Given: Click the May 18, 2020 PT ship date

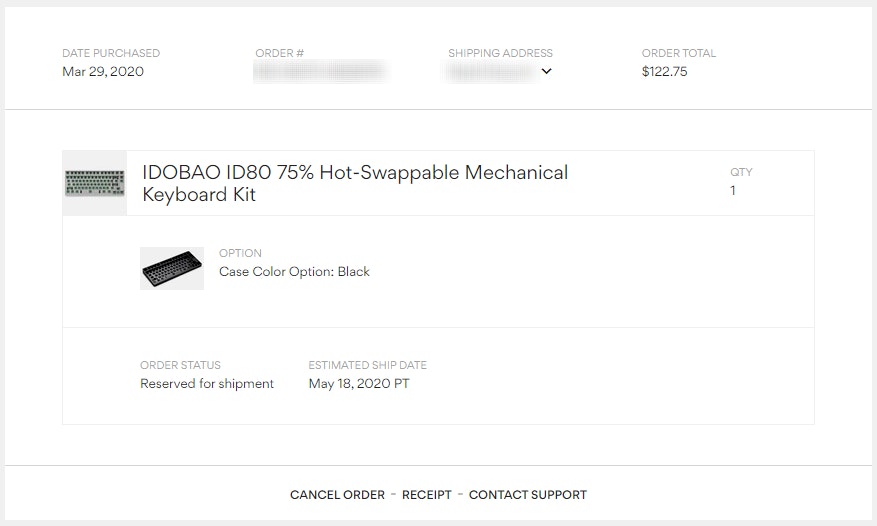Looking at the screenshot, I should point(359,384).
